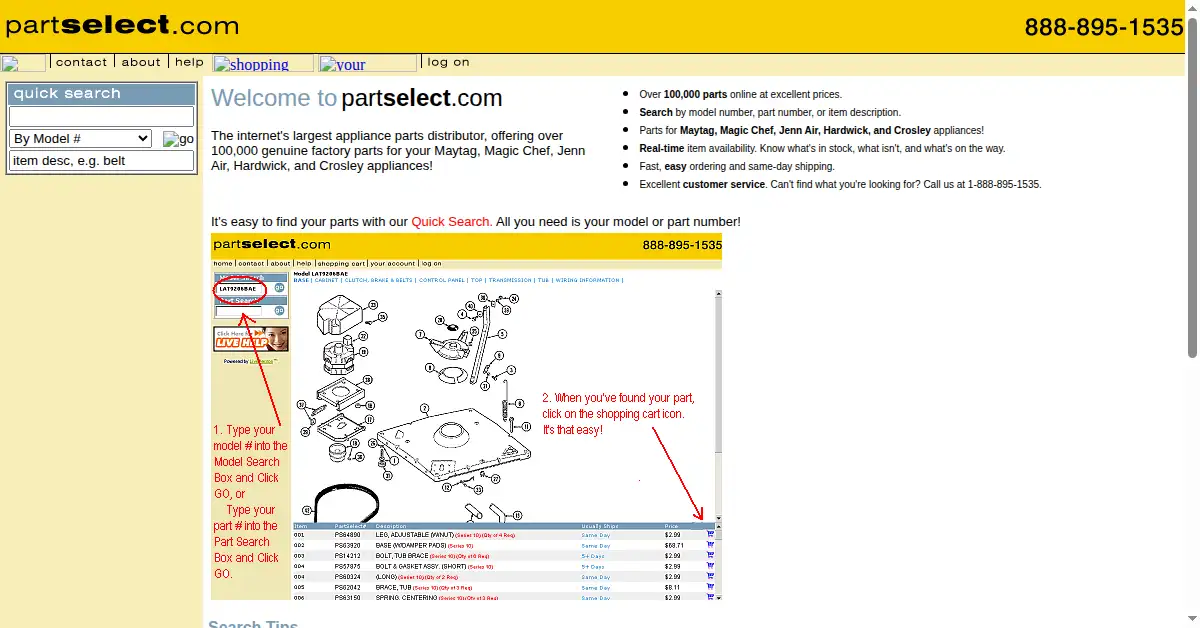Click the partselect.com logo in header

point(122,25)
